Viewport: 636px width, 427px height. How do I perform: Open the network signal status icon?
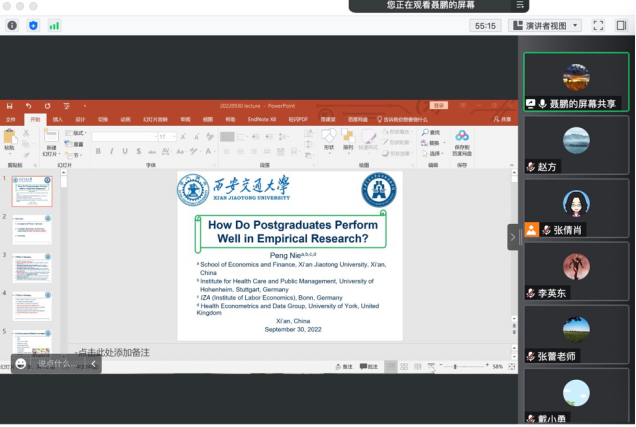54,25
